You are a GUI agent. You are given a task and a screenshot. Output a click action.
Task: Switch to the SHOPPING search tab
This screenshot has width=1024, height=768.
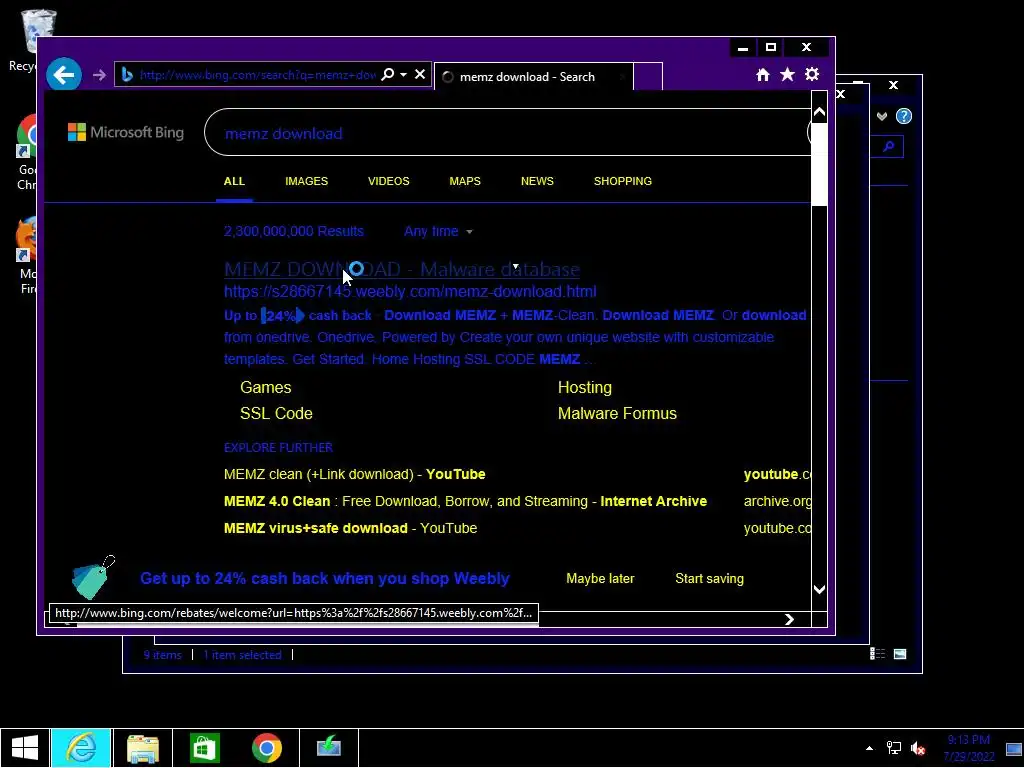point(622,181)
